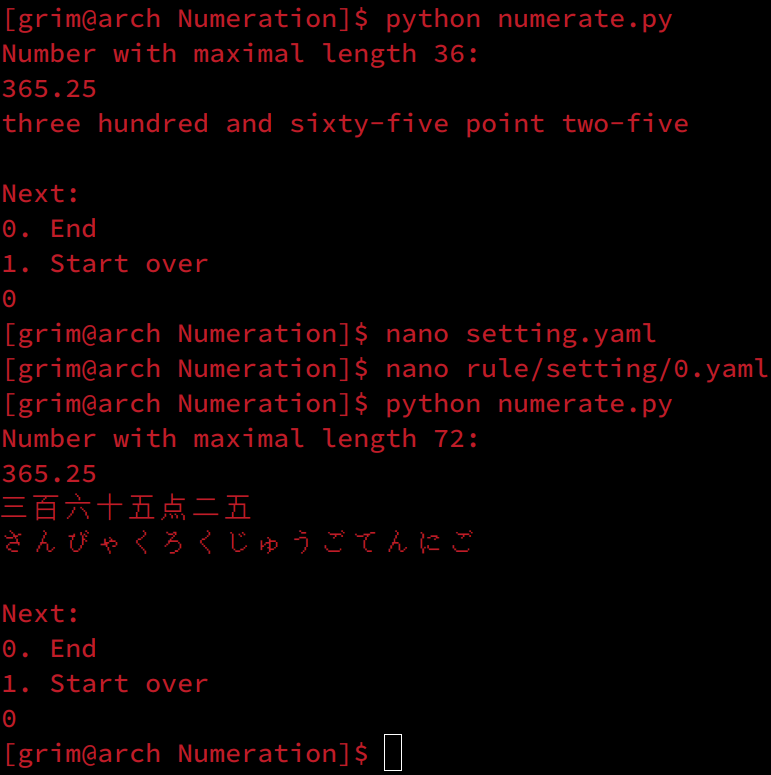
Task: Click the first '1. Start over' option
Action: [x=105, y=264]
